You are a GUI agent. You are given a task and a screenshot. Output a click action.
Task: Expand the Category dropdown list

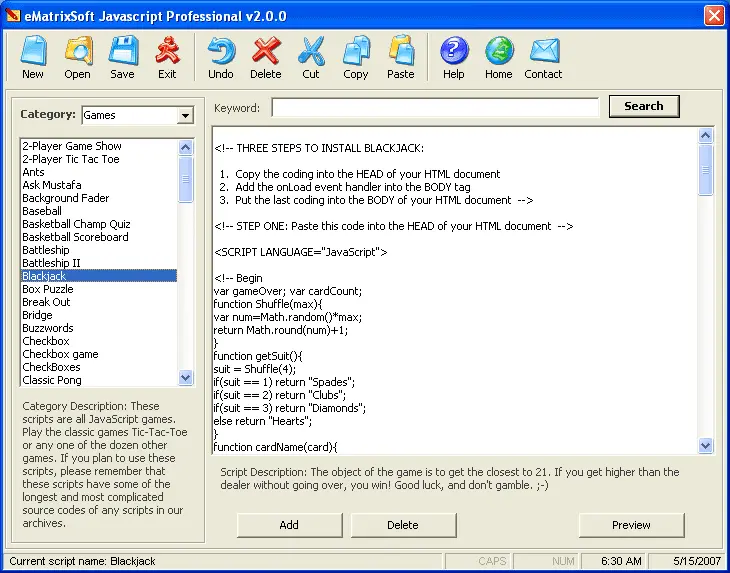[x=184, y=115]
